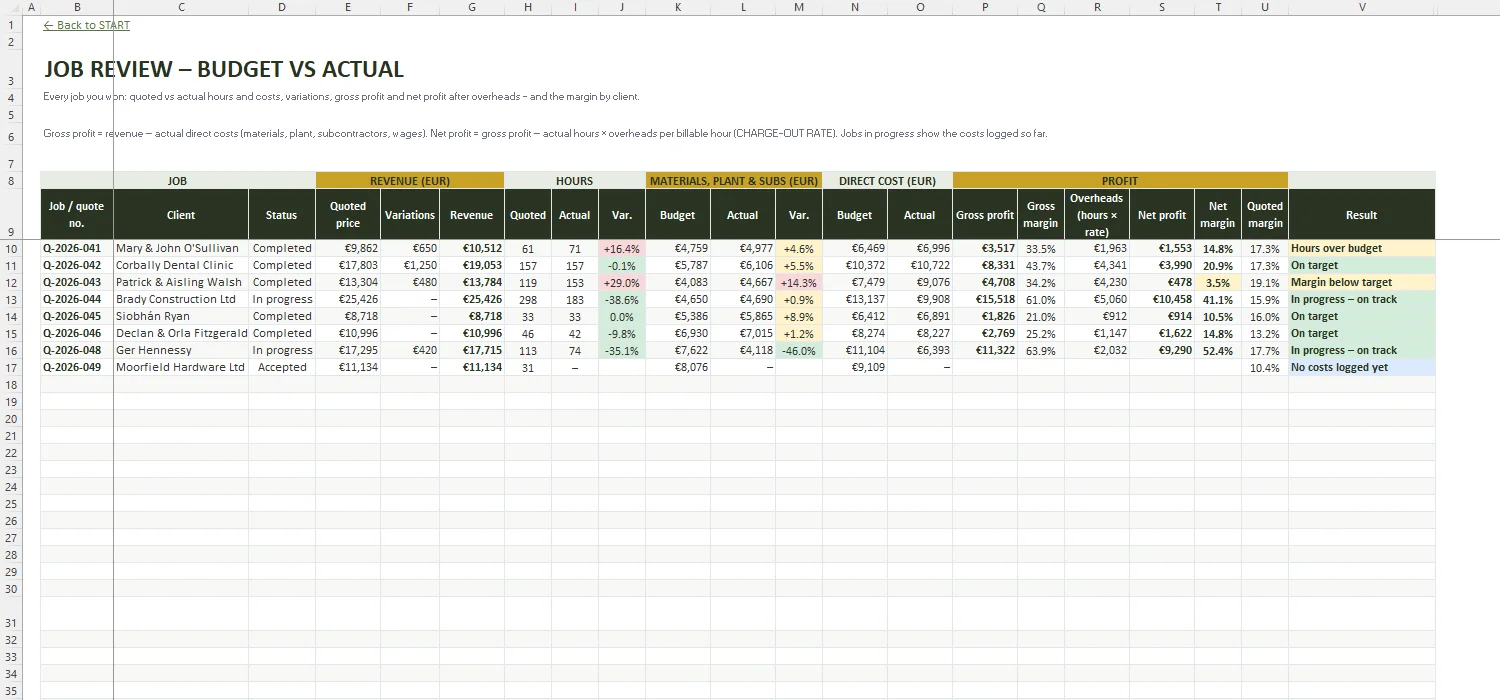Screen dimensions: 1500x700
Task: Click overheads value €5,060
Action: coord(1097,299)
